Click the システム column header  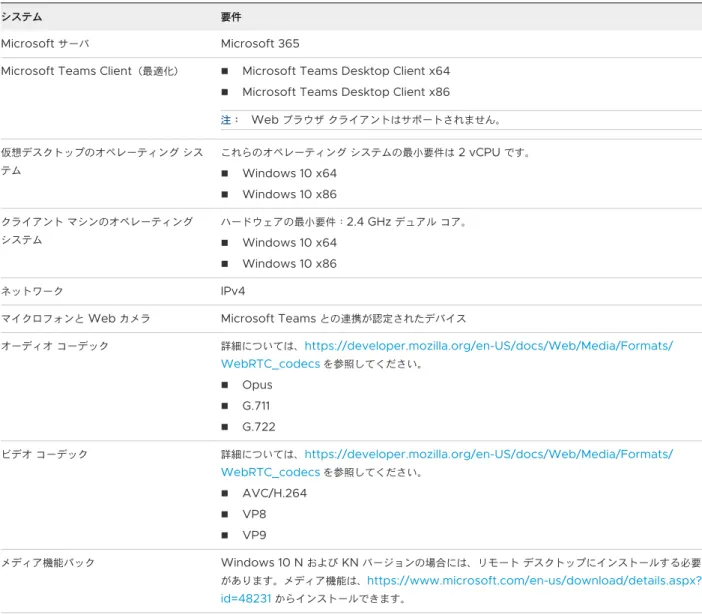point(21,17)
